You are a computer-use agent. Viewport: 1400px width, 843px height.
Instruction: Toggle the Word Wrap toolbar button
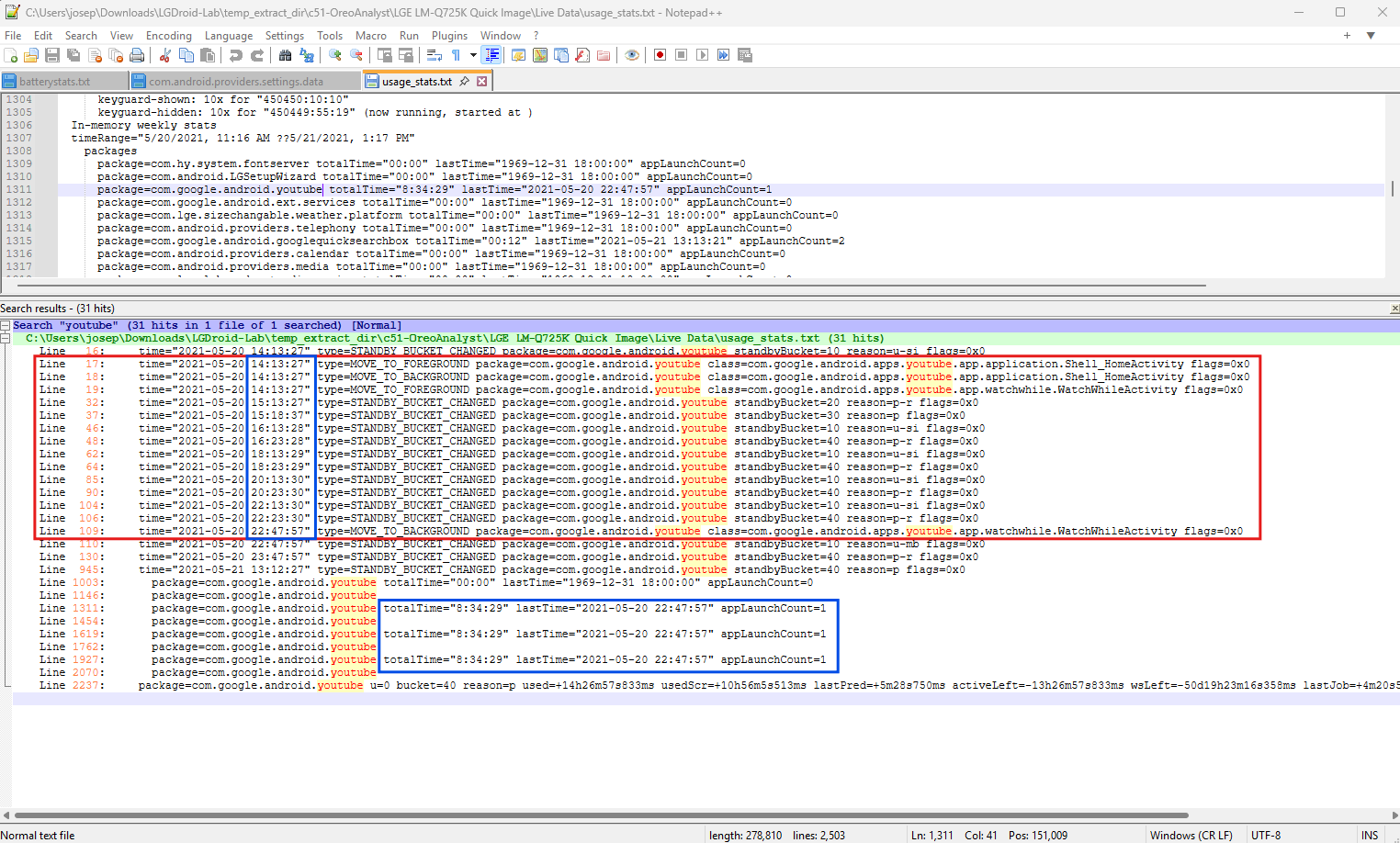(435, 55)
